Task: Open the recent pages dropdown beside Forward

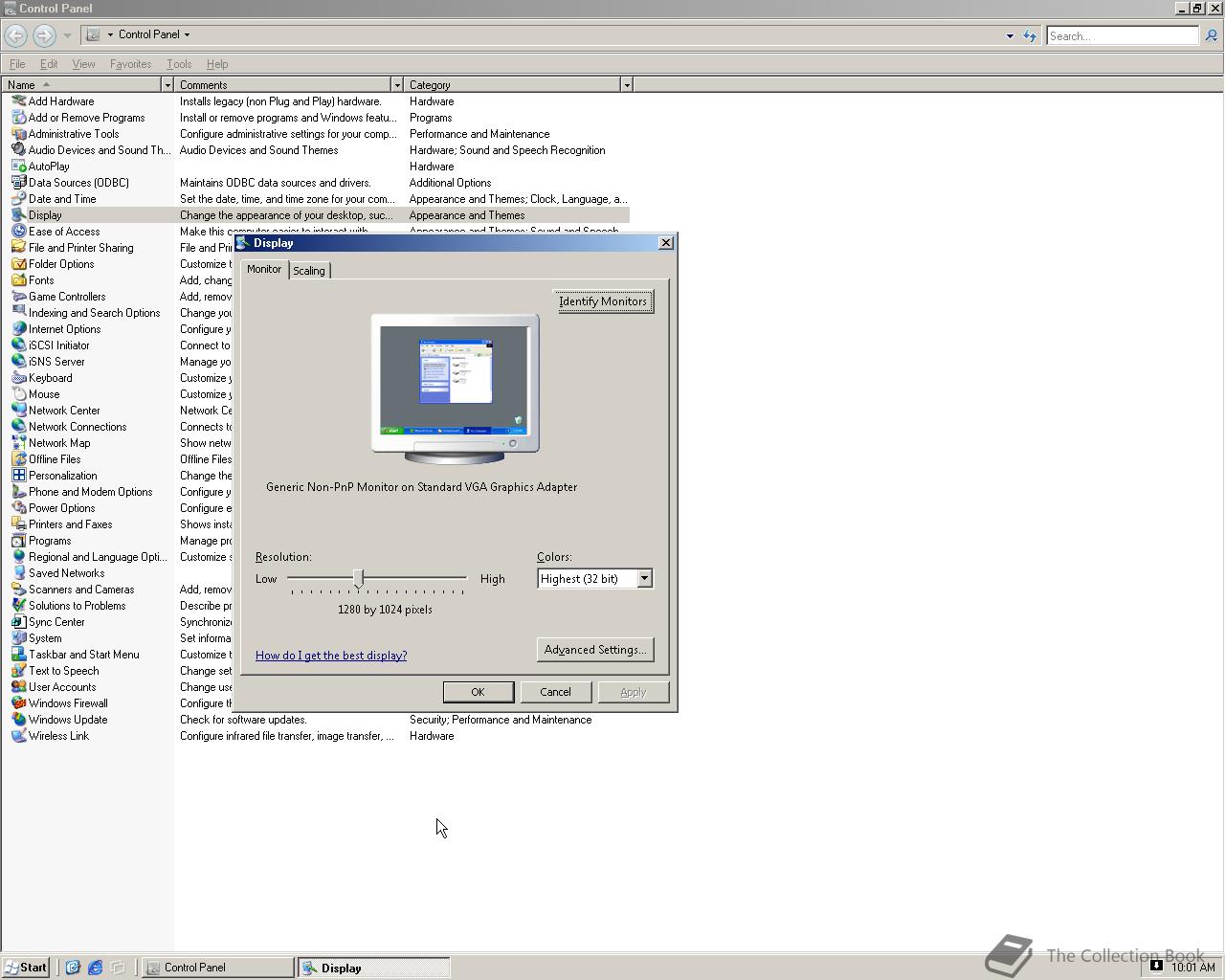Action: click(x=67, y=35)
